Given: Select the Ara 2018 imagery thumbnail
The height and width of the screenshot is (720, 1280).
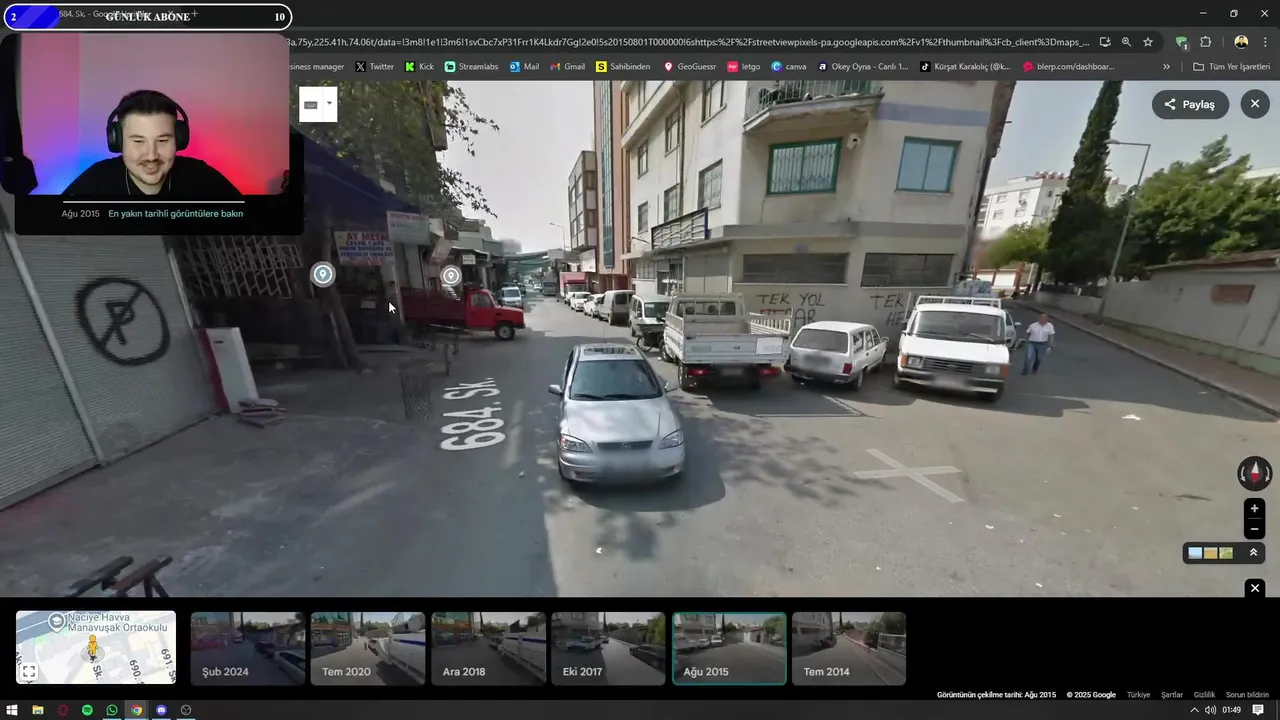Looking at the screenshot, I should [488, 648].
